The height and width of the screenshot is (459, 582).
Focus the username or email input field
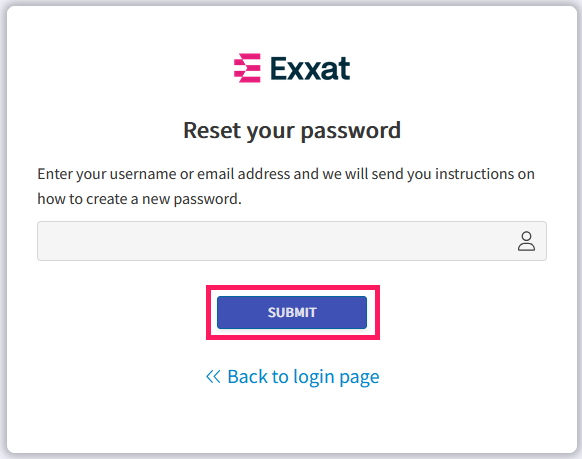[x=292, y=241]
